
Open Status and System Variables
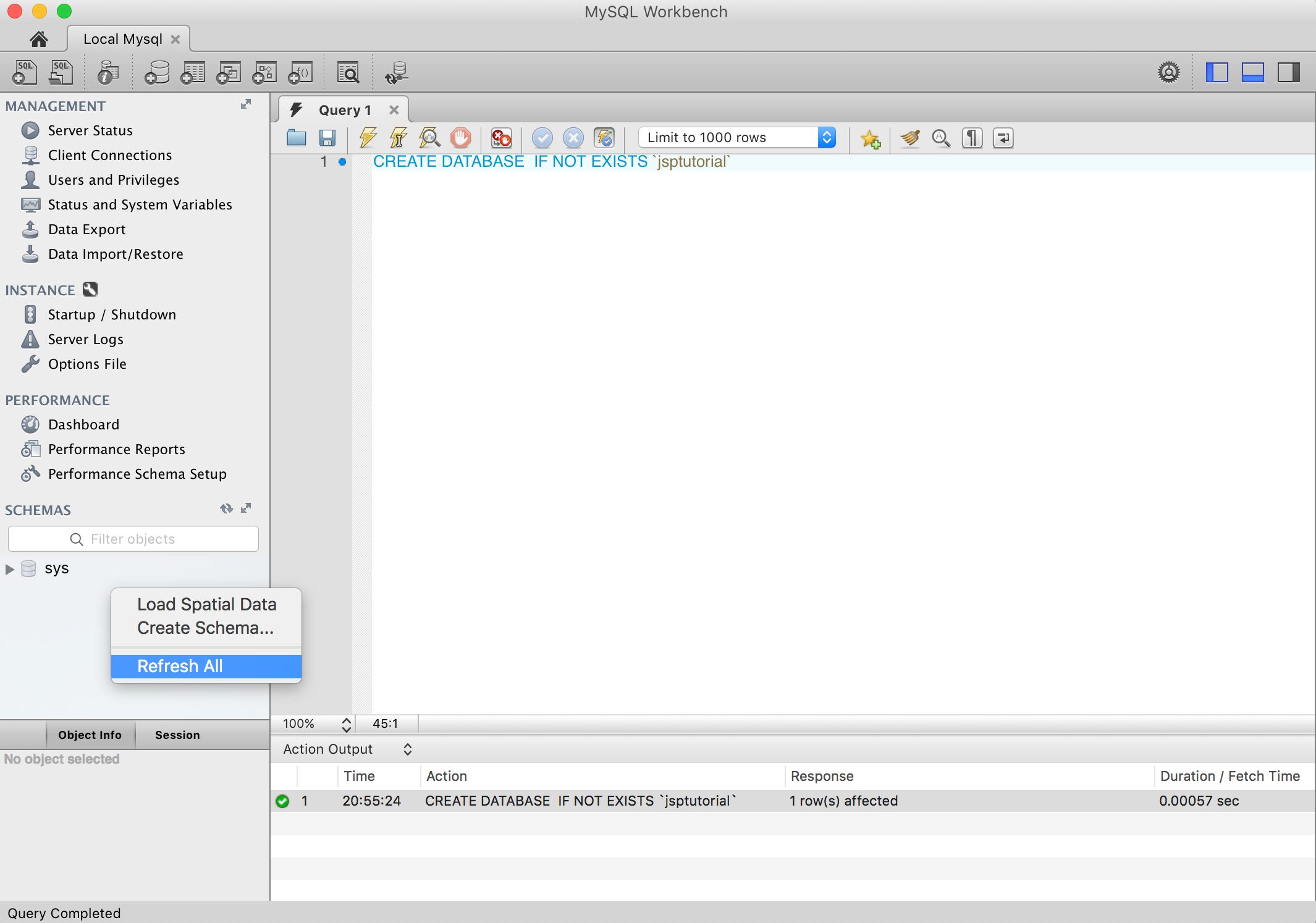point(140,204)
